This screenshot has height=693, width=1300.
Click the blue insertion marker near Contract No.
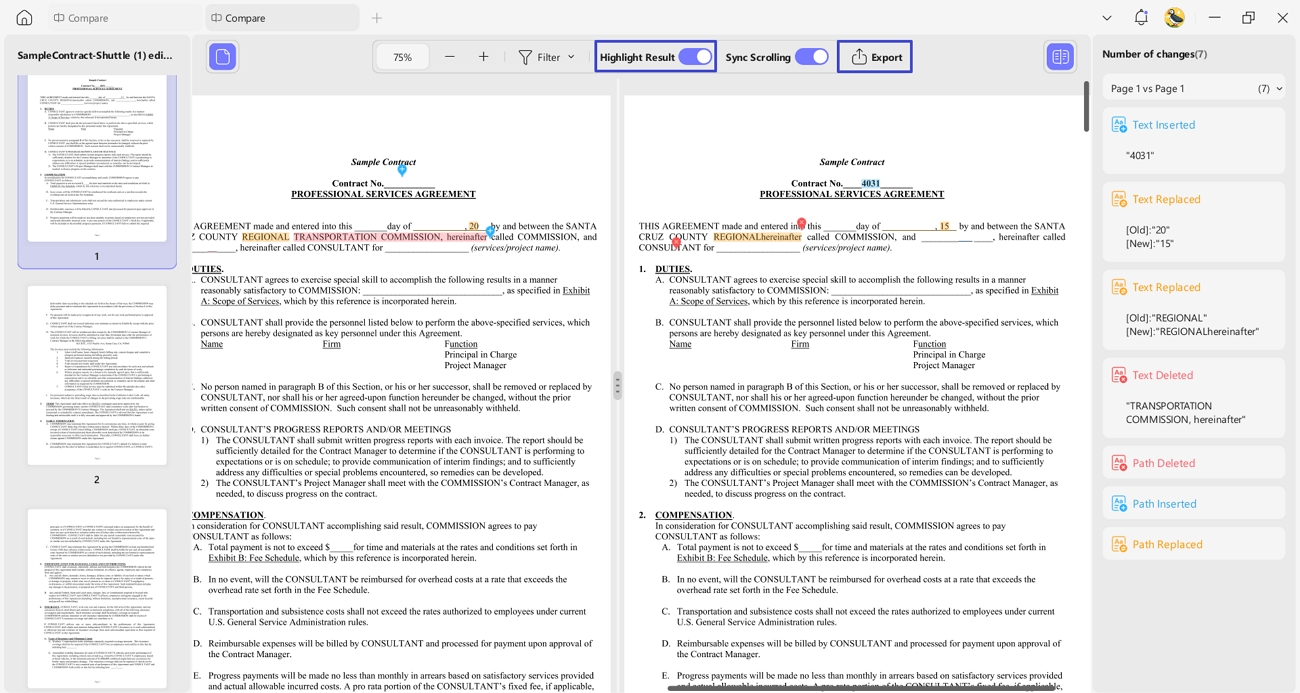402,171
